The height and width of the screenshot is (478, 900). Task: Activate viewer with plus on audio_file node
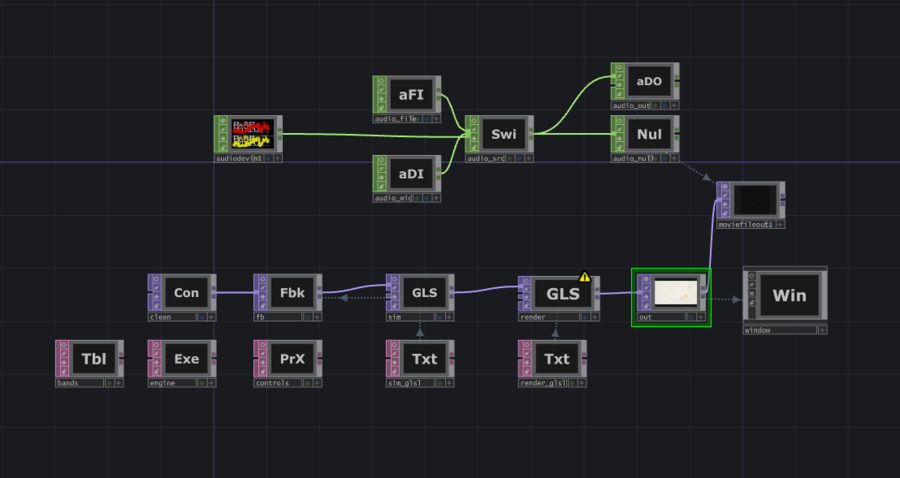(437, 118)
